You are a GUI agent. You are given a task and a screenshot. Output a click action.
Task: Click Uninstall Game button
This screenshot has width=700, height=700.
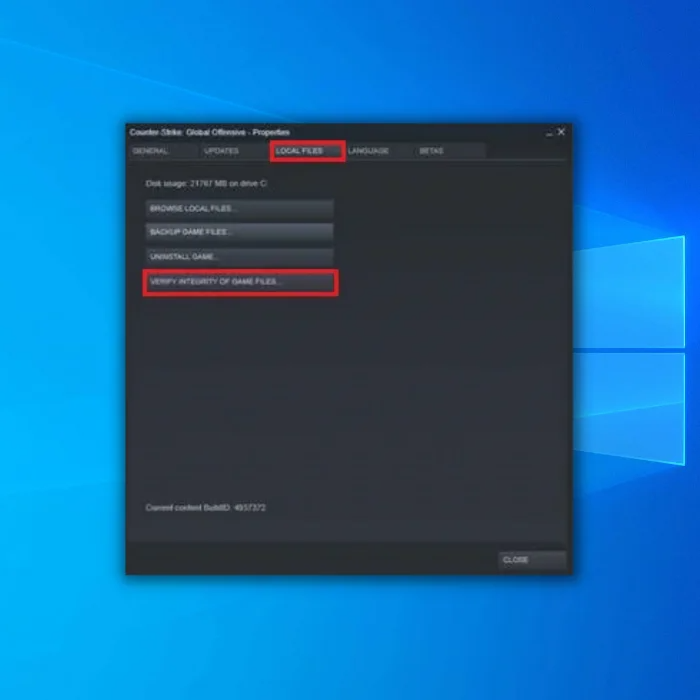click(x=240, y=257)
